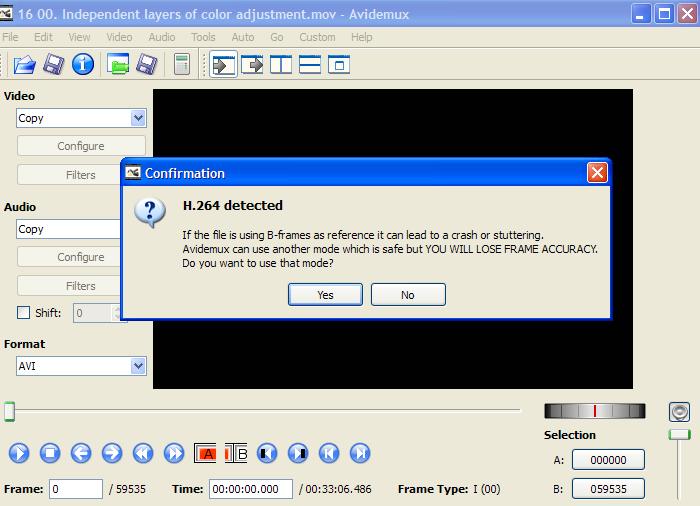Select the side-by-side preview icon
700x506 pixels.
tap(281, 65)
